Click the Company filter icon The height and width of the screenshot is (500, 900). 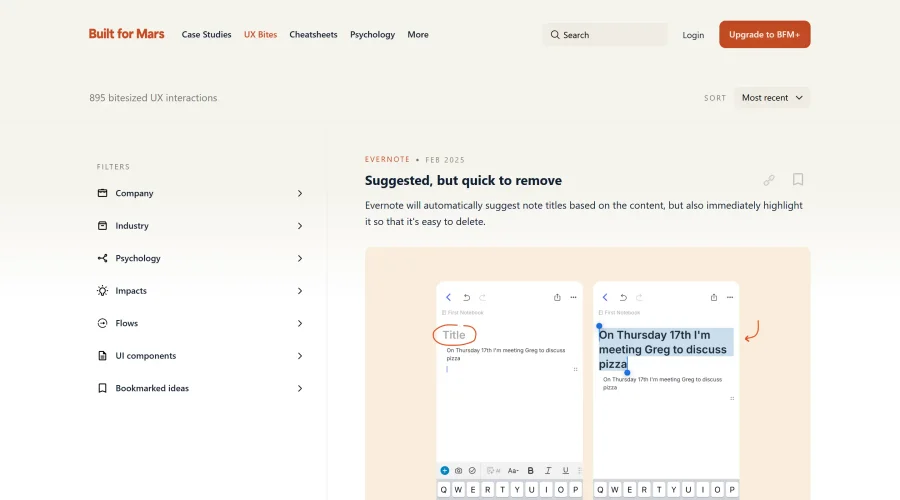click(102, 193)
